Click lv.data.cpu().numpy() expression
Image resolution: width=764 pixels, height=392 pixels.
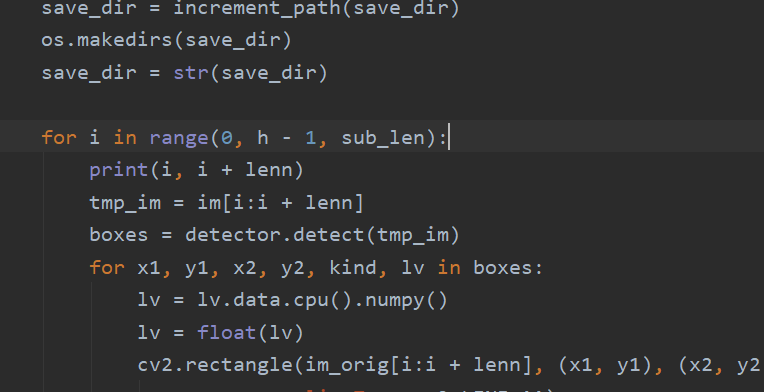(322, 300)
